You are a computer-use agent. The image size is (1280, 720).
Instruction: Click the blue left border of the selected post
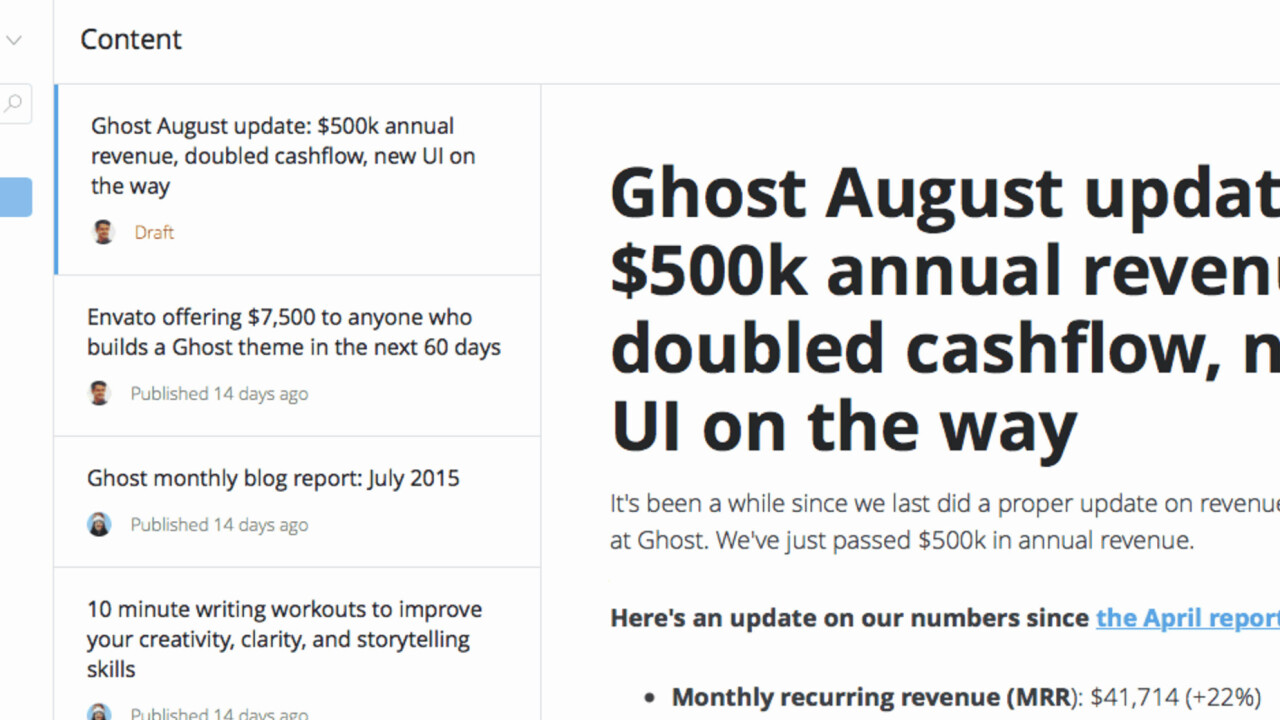coord(58,180)
